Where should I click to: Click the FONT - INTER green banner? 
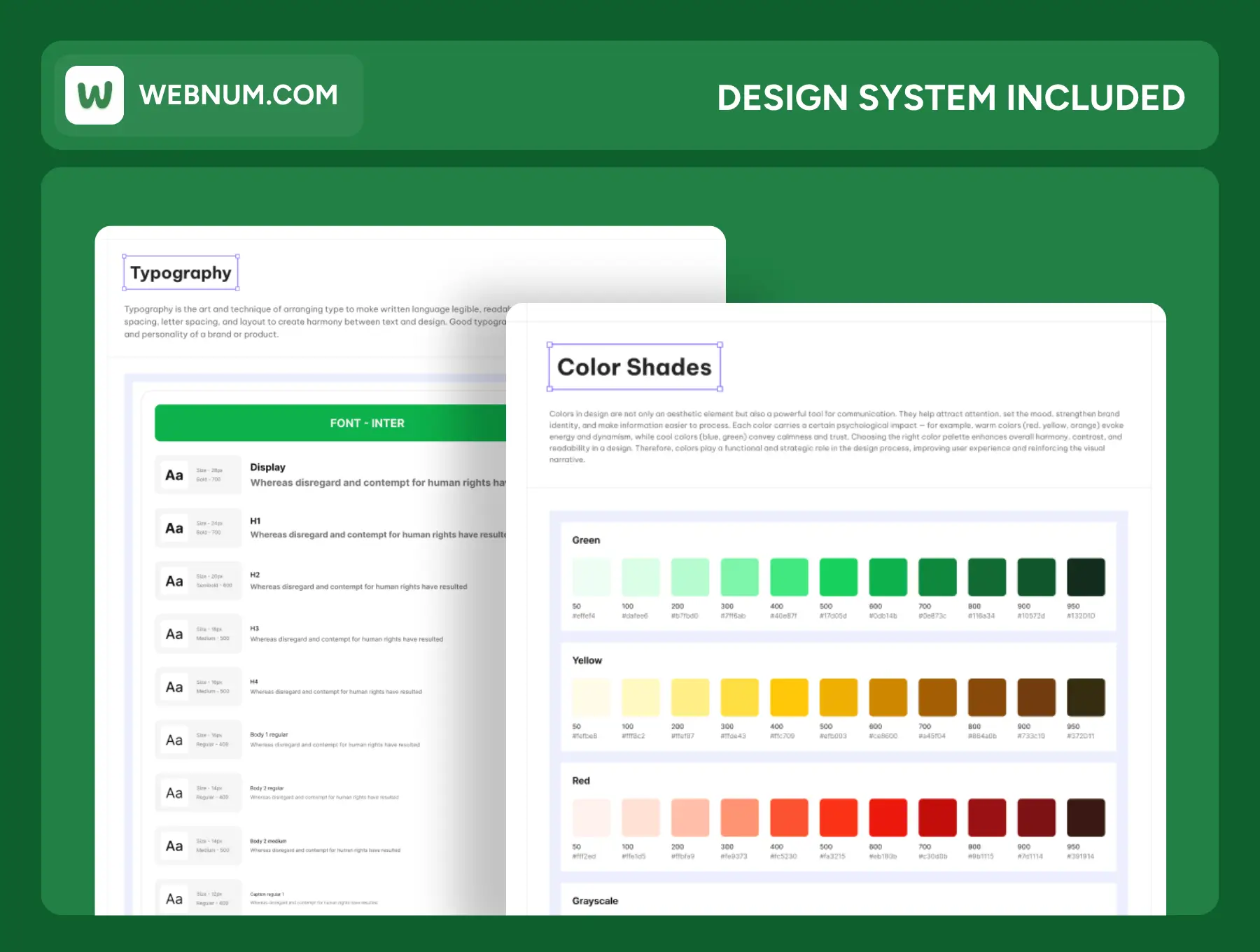(x=330, y=423)
